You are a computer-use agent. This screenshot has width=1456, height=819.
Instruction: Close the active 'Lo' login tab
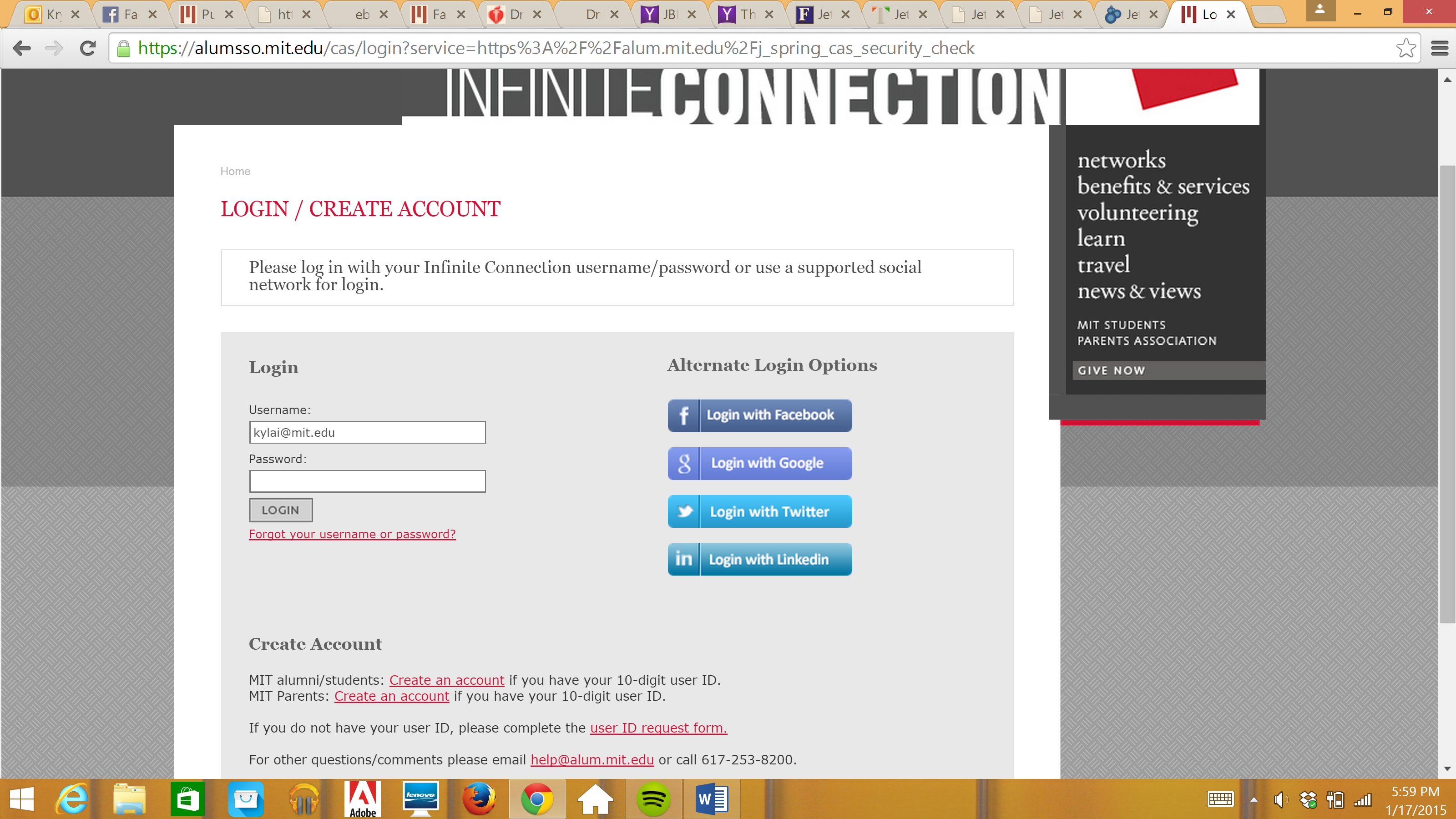click(x=1230, y=14)
